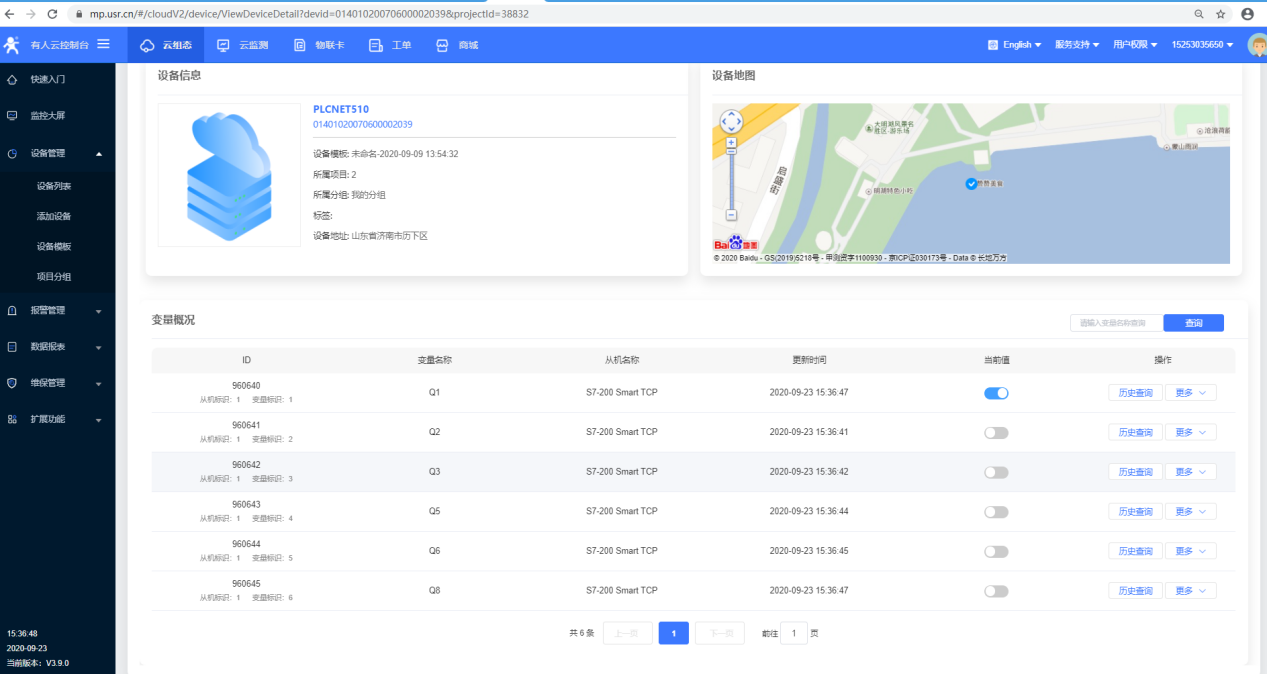Image resolution: width=1267 pixels, height=674 pixels.
Task: Click the map pan control icon
Action: 731,122
